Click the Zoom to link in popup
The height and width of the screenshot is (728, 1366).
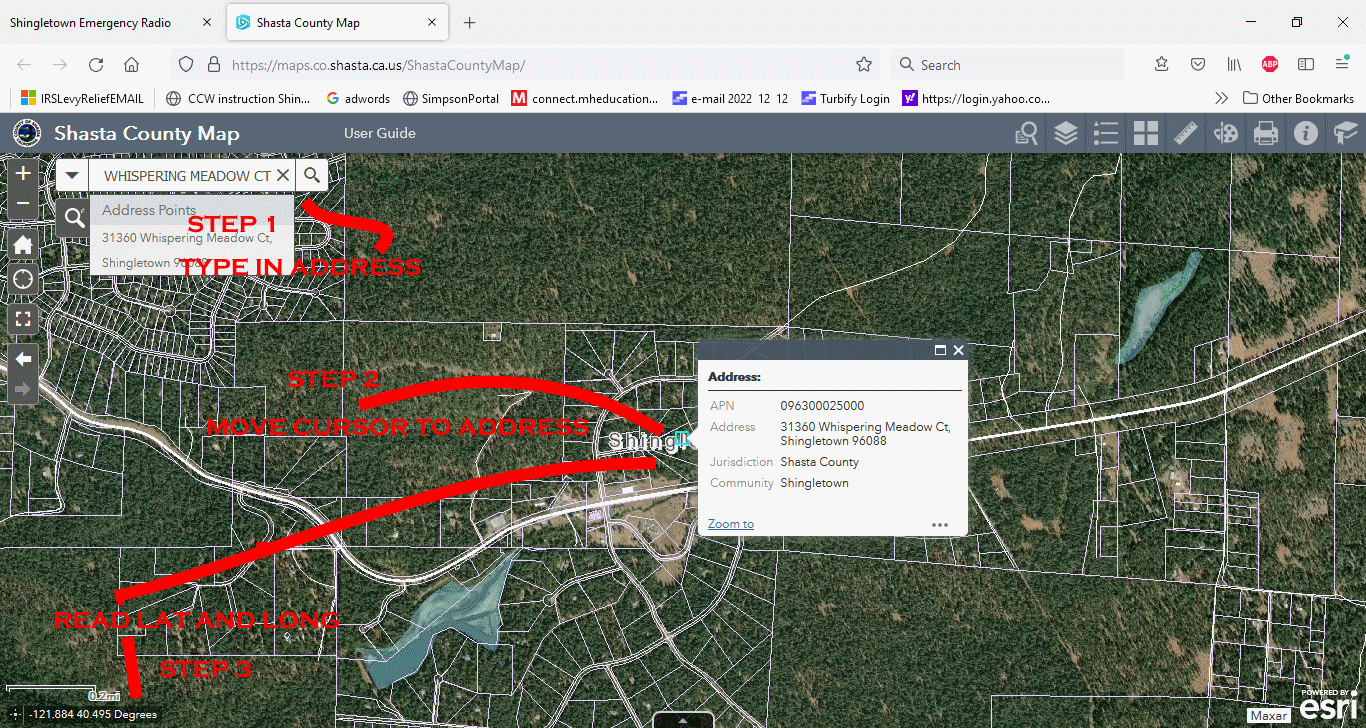[x=730, y=523]
